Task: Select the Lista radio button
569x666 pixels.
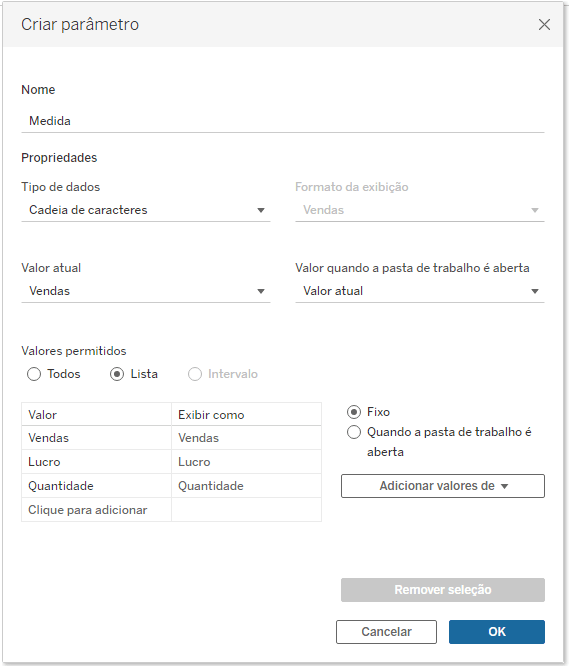Action: [117, 374]
